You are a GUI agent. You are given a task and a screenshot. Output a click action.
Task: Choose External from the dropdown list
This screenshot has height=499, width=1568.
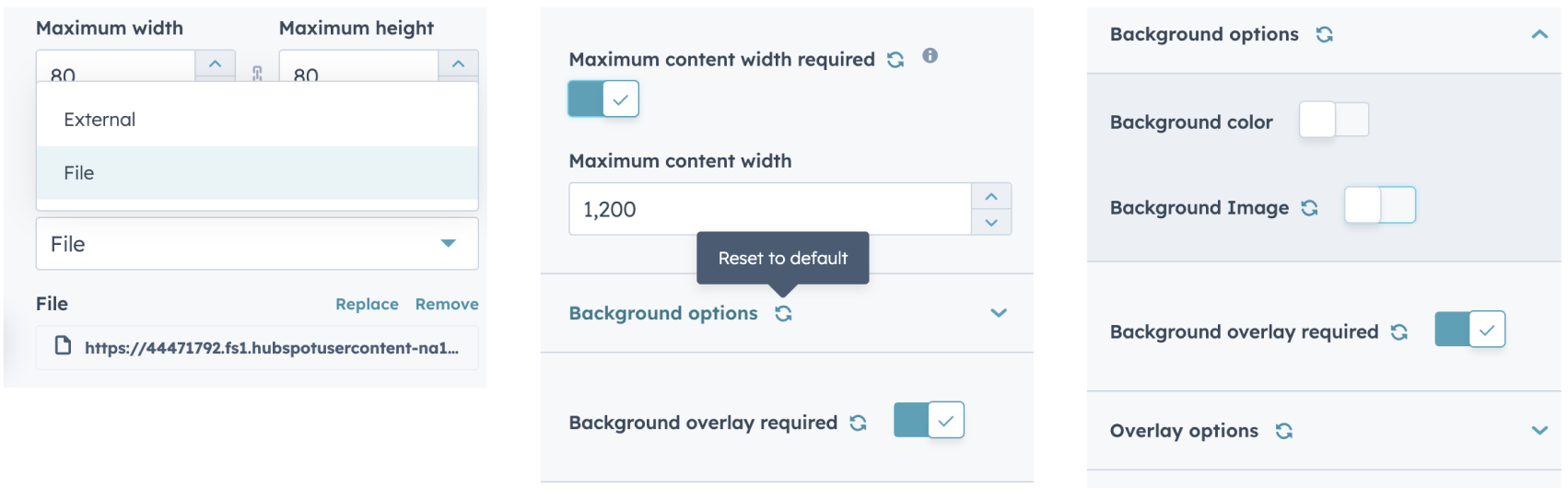99,120
